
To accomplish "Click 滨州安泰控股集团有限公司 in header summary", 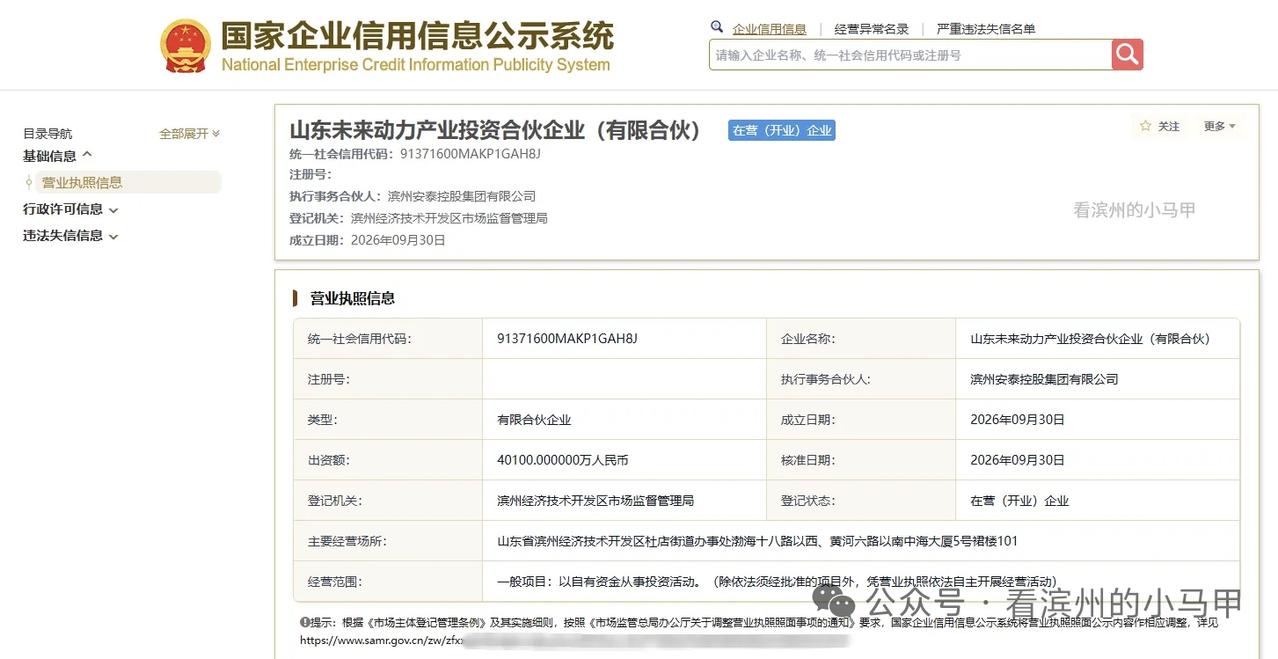I will (x=461, y=196).
